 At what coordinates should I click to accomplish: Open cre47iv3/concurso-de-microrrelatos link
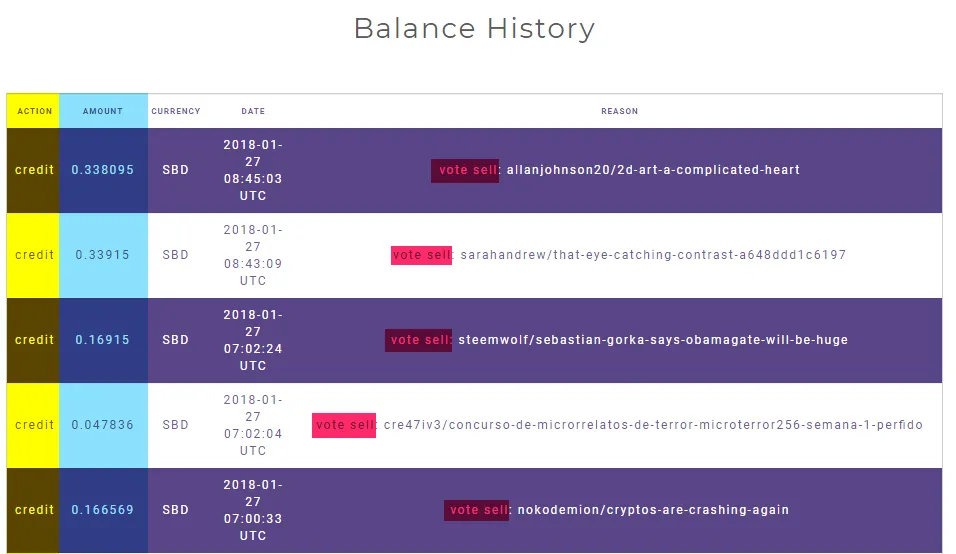(653, 425)
